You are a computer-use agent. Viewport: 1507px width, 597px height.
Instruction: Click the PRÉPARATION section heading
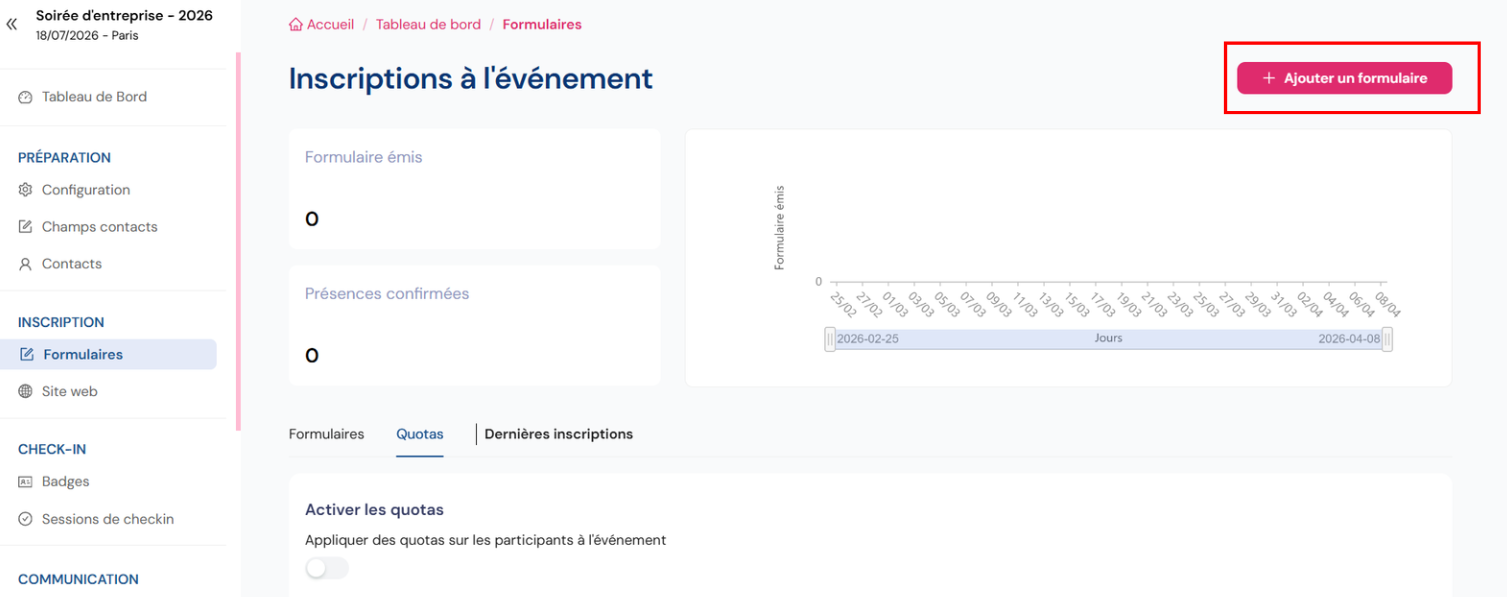tap(64, 158)
